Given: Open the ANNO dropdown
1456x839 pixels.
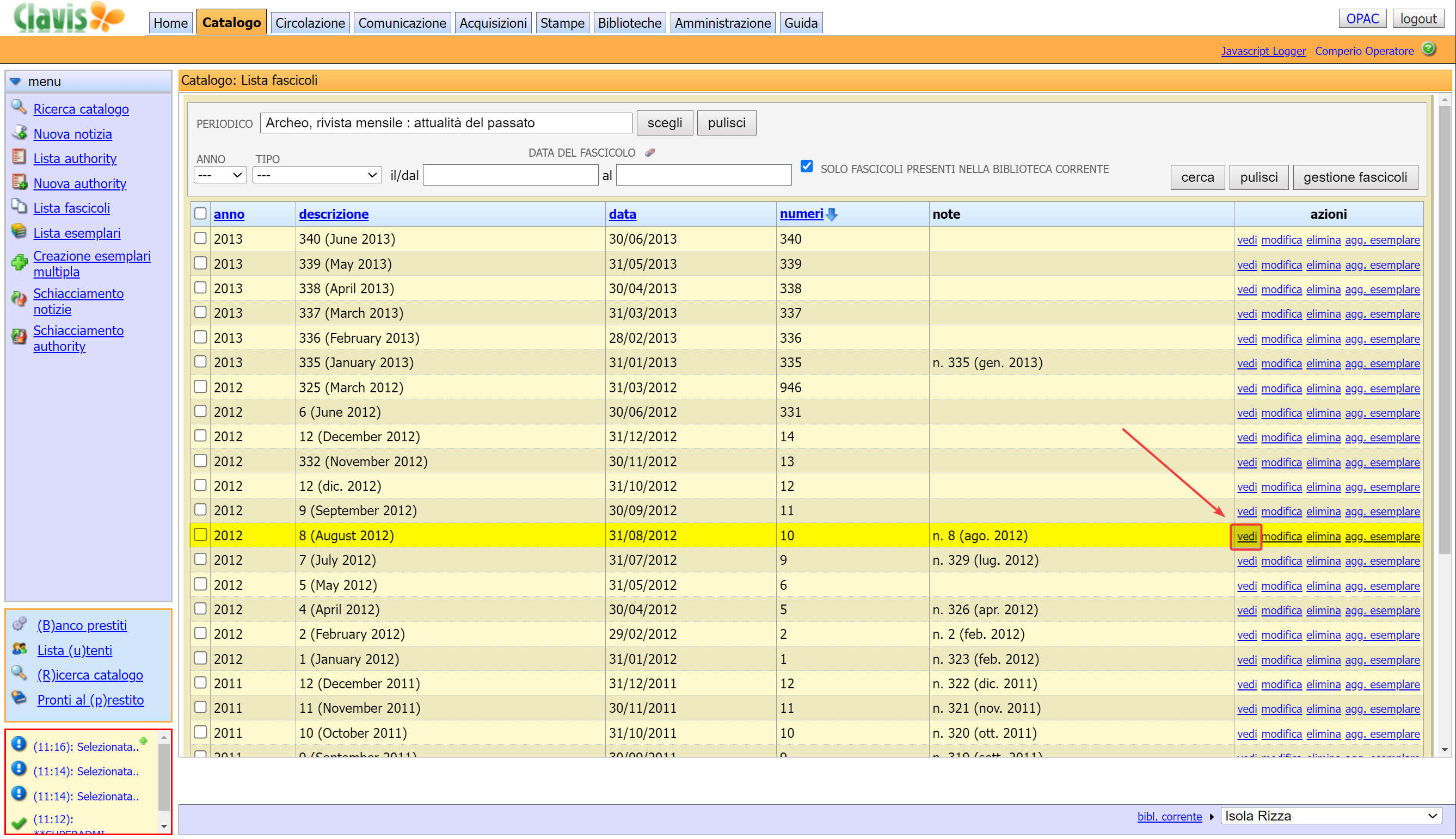Looking at the screenshot, I should (220, 175).
